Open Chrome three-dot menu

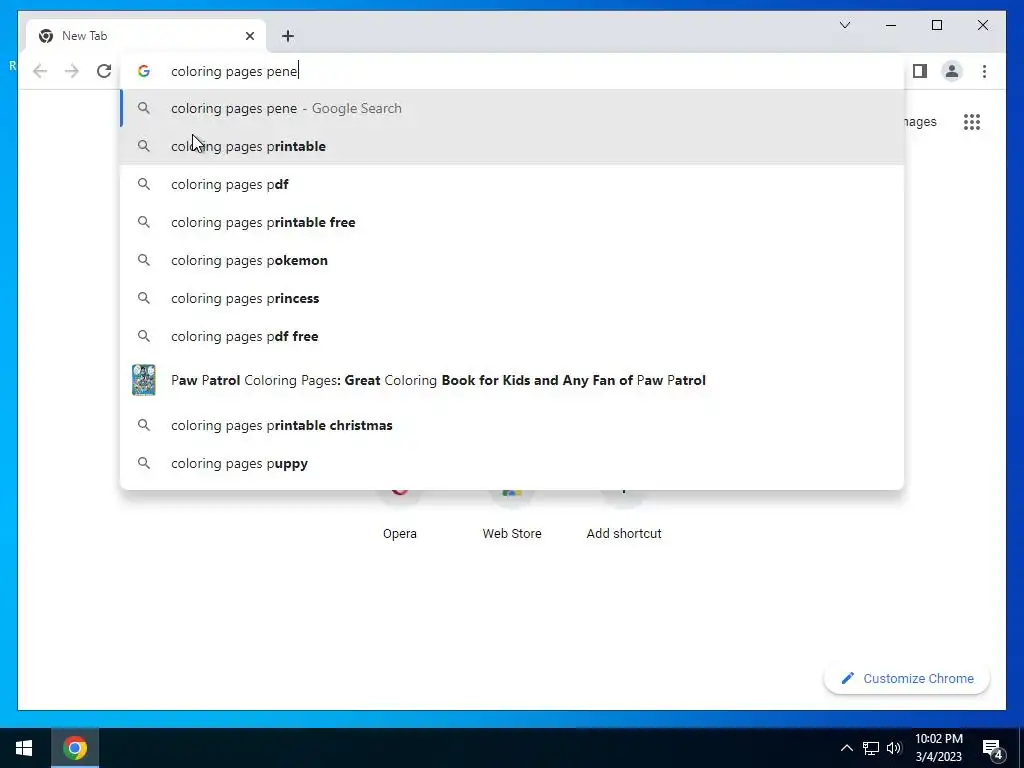984,71
